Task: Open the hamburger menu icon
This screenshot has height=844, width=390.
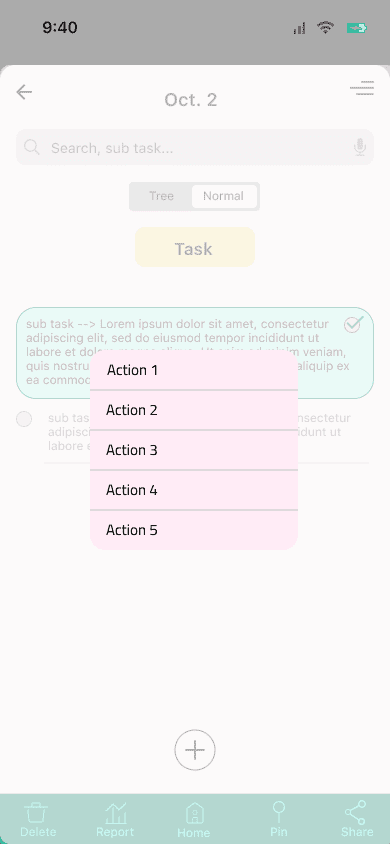Action: pyautogui.click(x=362, y=88)
